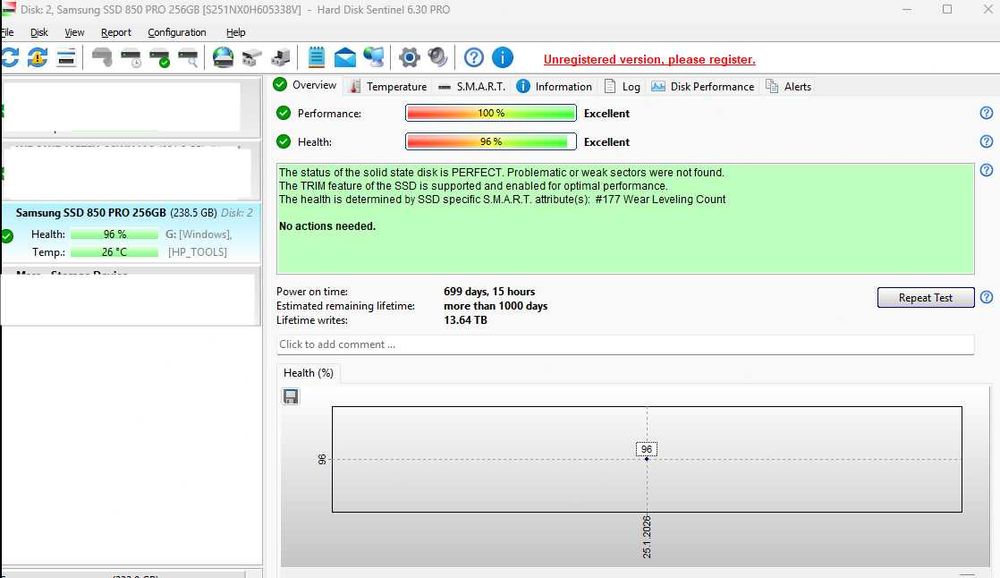Click the disk list panel toolbar icon
The width and height of the screenshot is (1000, 578).
pyautogui.click(x=66, y=57)
